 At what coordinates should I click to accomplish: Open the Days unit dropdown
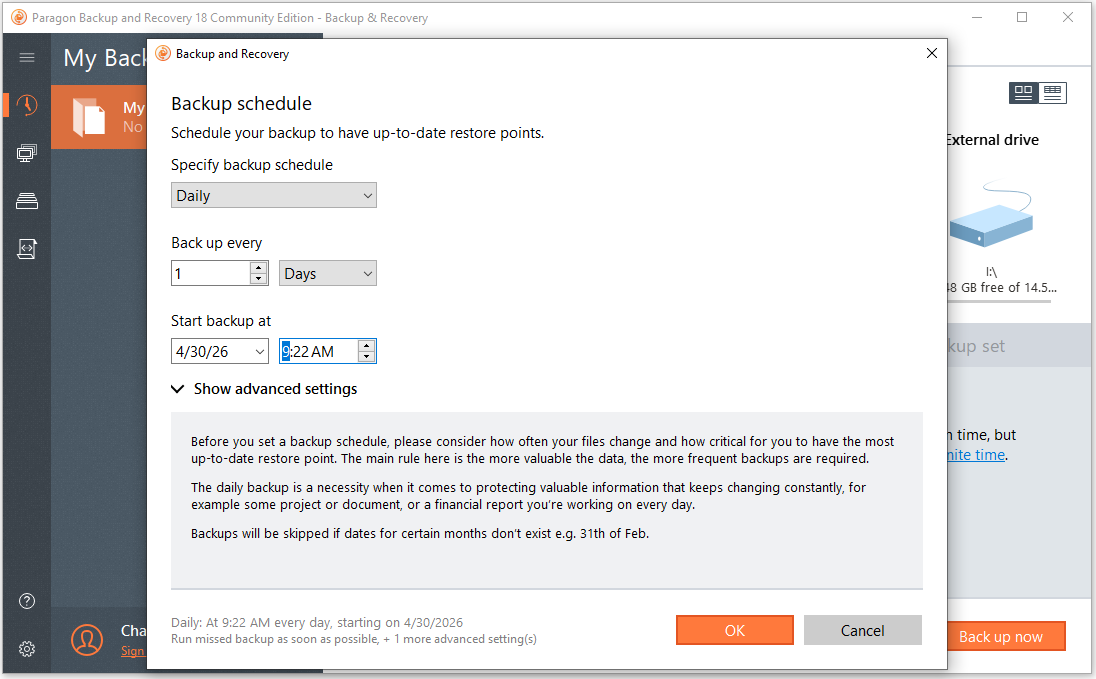pyautogui.click(x=327, y=273)
